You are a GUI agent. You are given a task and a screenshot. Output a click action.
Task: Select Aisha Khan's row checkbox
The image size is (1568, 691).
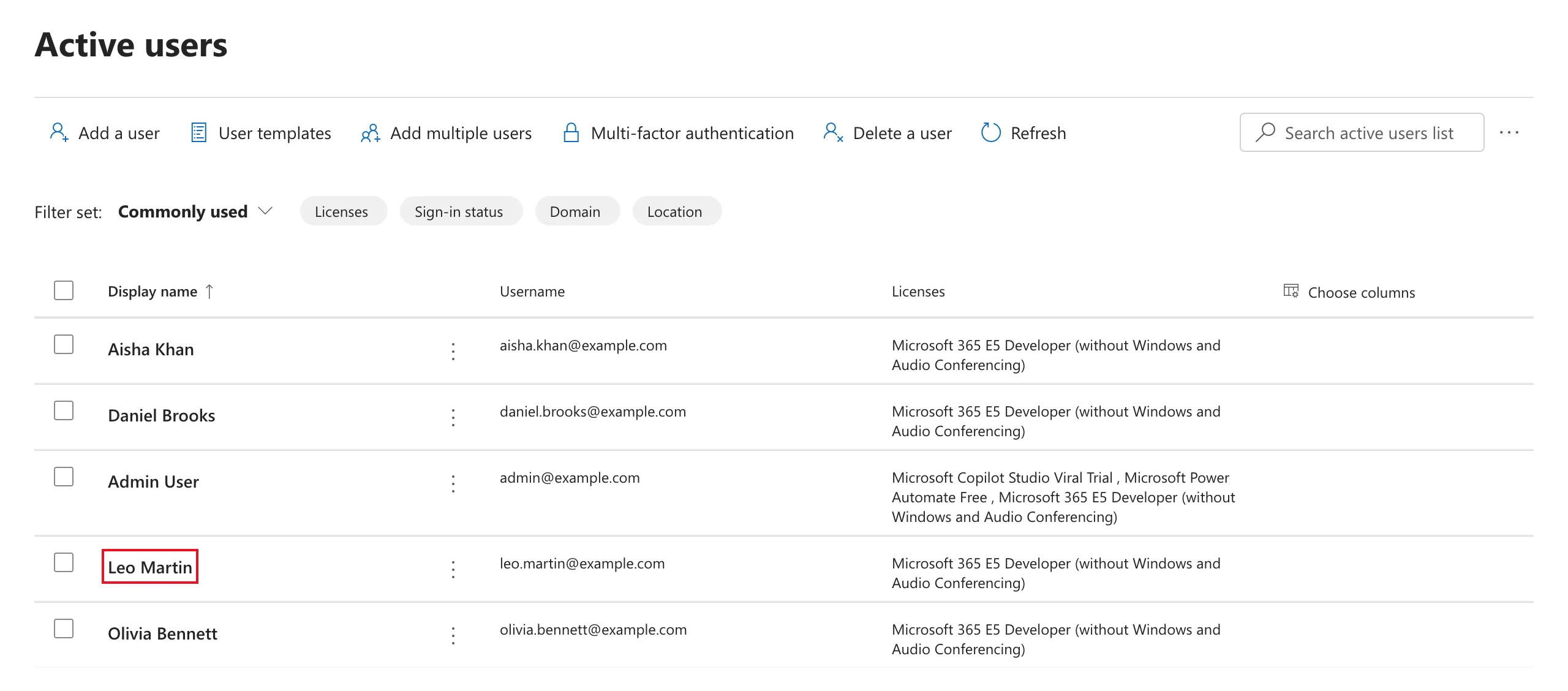pos(64,344)
